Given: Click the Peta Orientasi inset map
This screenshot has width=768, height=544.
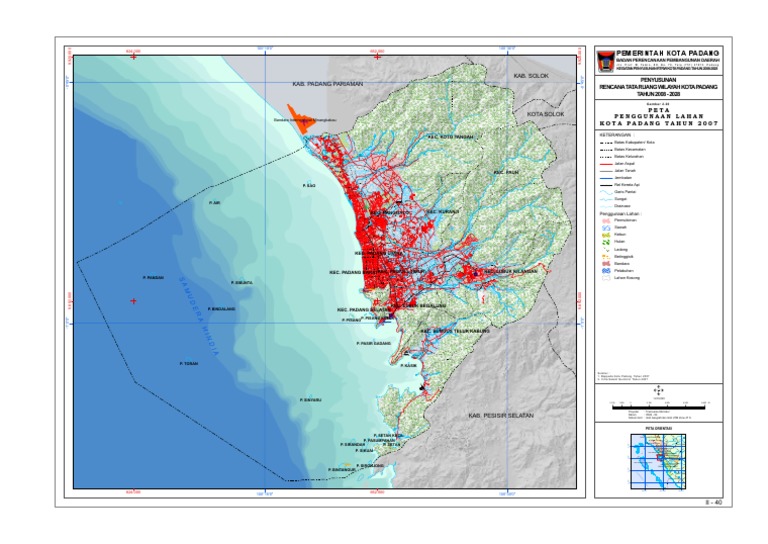Looking at the screenshot, I should pos(658,461).
